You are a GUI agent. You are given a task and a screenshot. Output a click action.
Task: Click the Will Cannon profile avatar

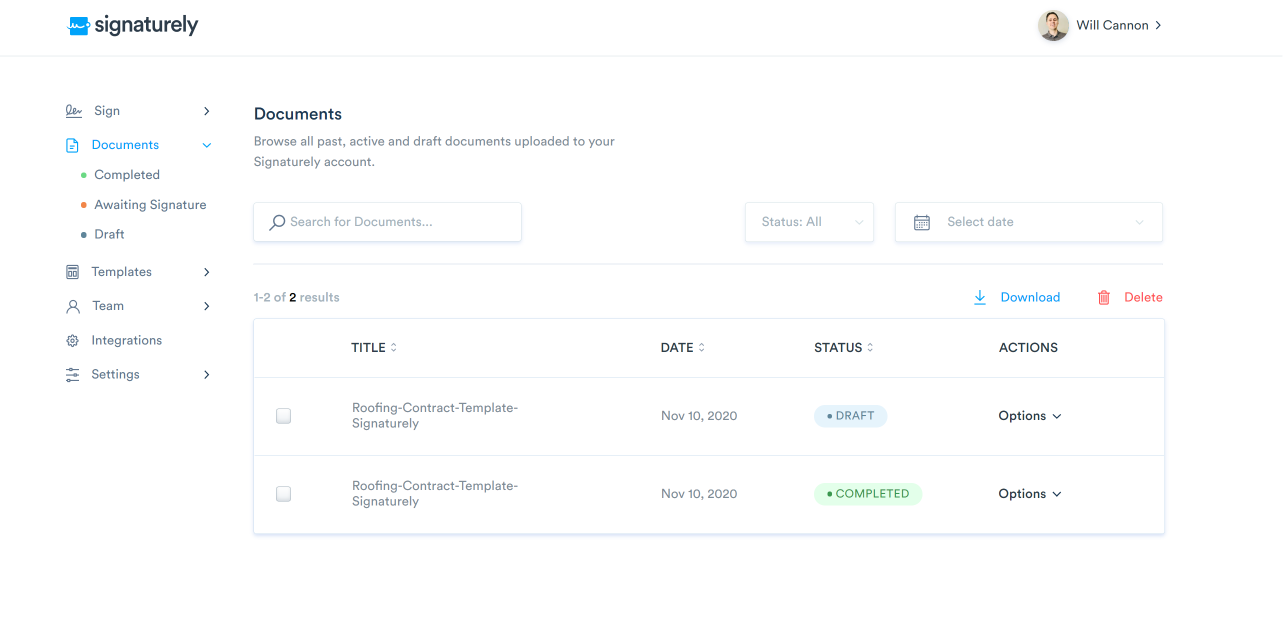tap(1053, 26)
